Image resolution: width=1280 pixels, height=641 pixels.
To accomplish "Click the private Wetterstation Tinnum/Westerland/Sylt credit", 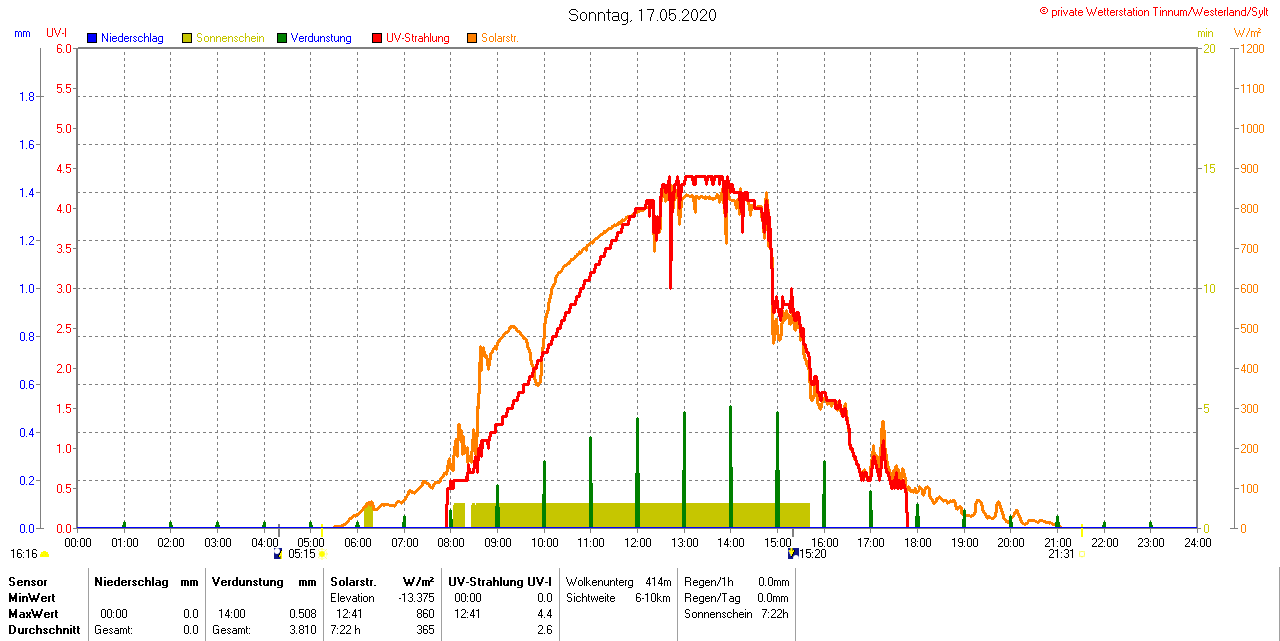I will coord(1154,11).
